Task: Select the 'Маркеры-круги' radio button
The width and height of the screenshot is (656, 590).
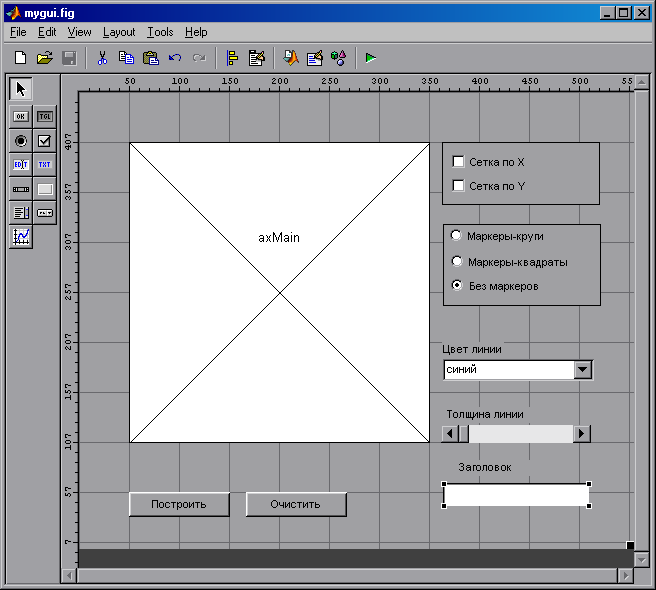Action: click(x=457, y=236)
